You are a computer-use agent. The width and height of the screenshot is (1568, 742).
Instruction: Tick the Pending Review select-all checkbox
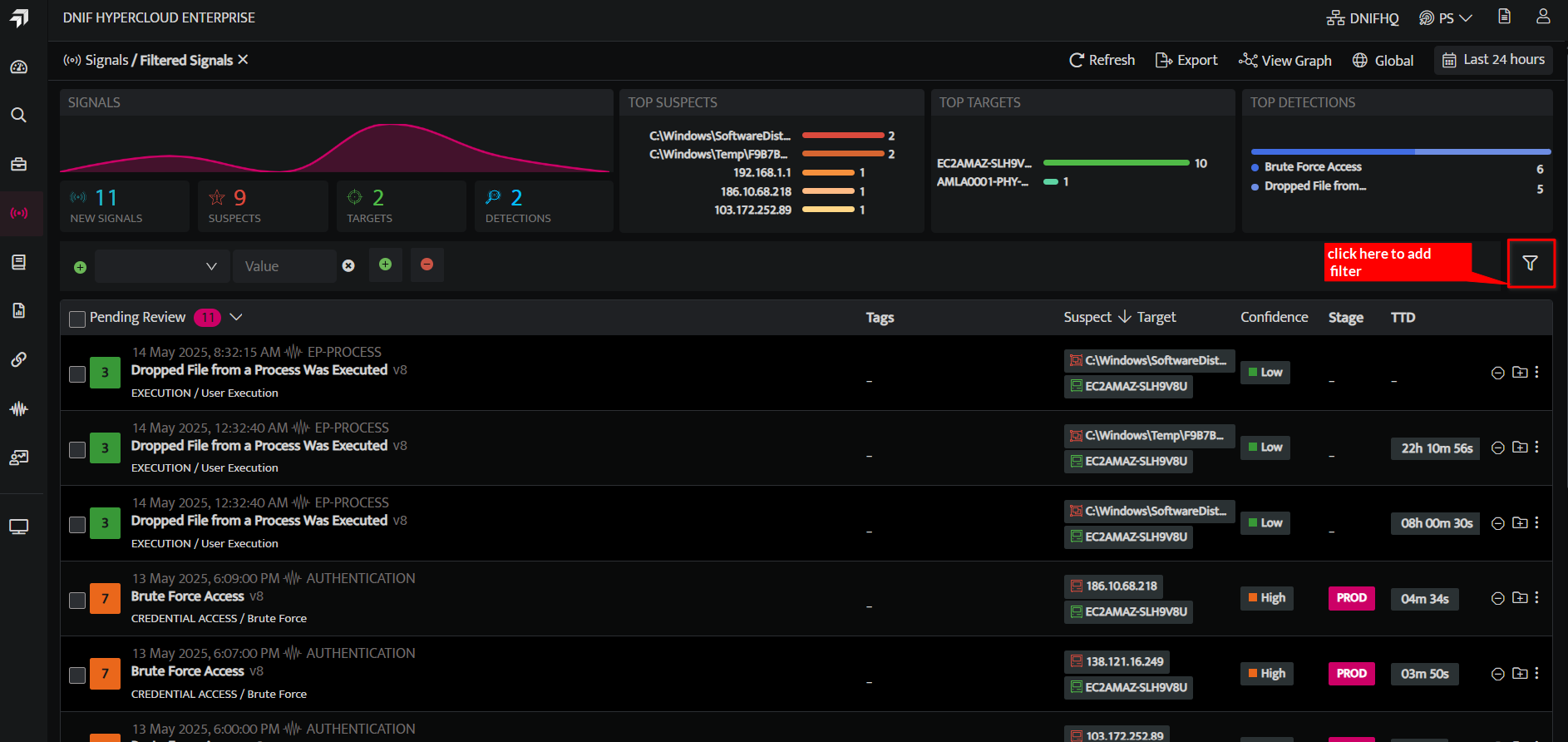[x=77, y=319]
